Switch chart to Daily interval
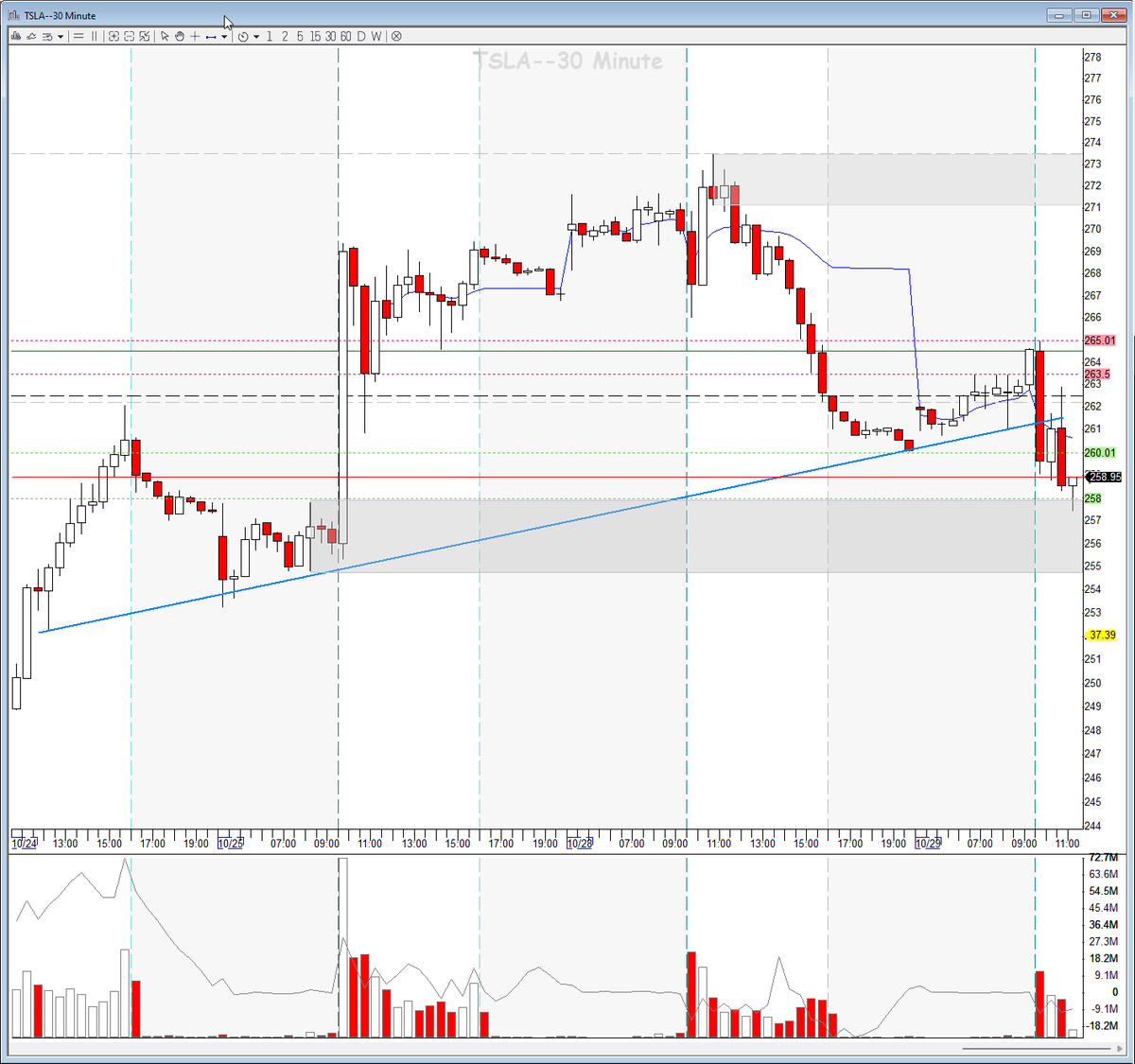 coord(360,36)
